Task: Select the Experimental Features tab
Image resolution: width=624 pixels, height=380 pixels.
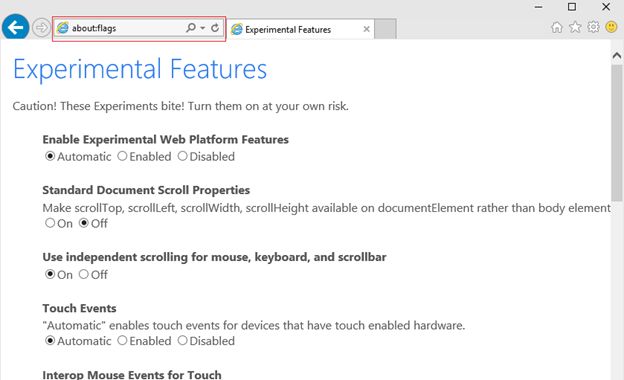Action: [301, 29]
